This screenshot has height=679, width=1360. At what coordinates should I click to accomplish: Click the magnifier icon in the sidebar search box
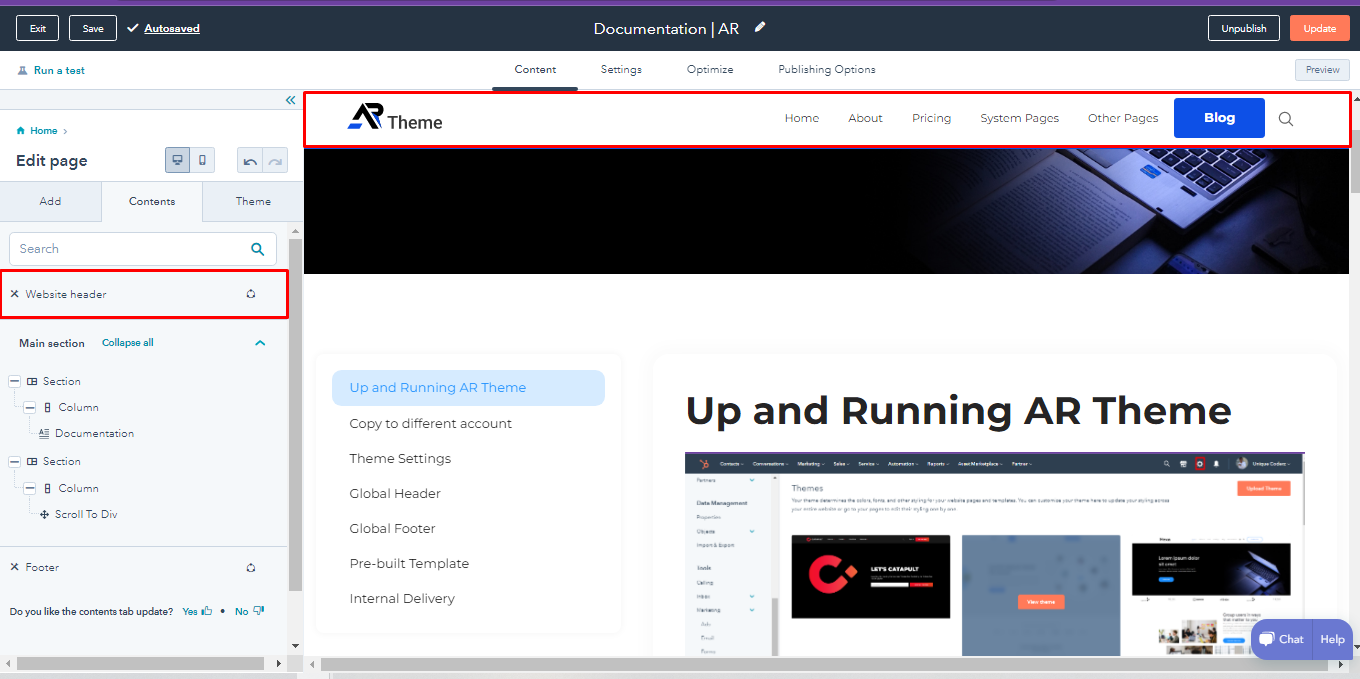pyautogui.click(x=258, y=249)
